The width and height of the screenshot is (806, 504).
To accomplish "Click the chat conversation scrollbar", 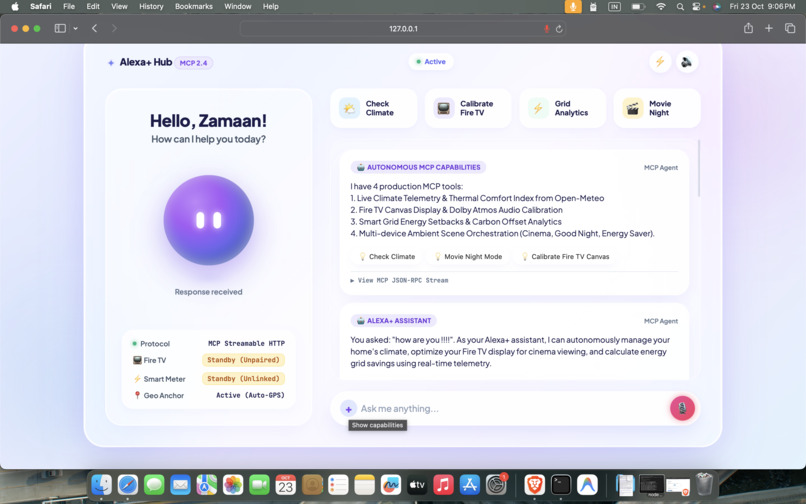I will [699, 168].
